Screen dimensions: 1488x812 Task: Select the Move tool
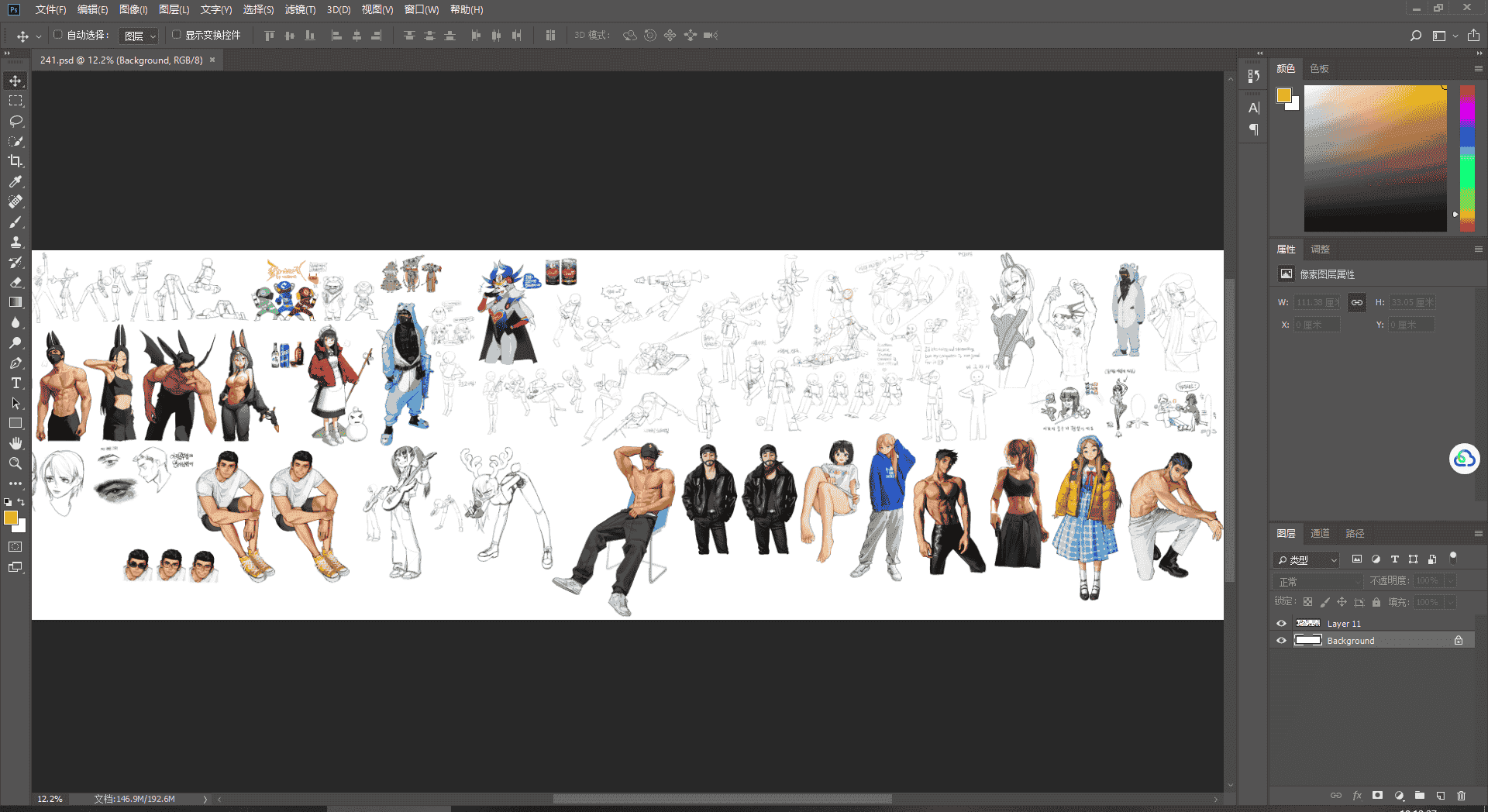coord(15,81)
